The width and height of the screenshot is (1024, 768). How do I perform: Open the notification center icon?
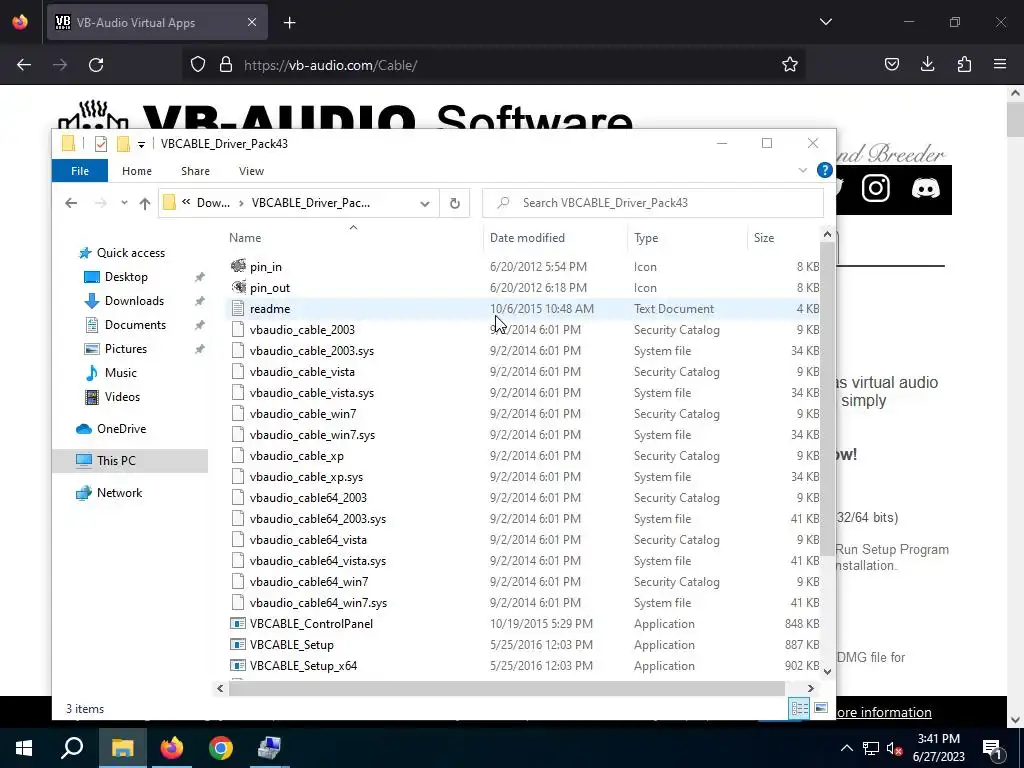(x=992, y=748)
